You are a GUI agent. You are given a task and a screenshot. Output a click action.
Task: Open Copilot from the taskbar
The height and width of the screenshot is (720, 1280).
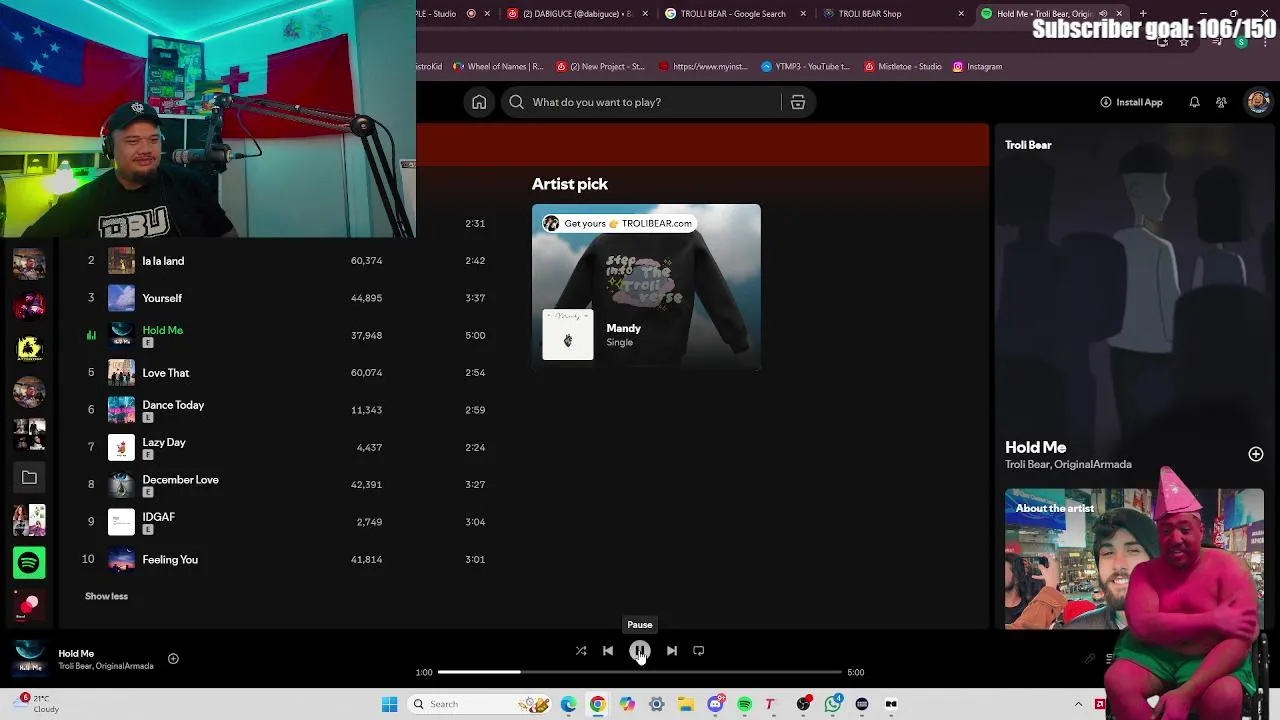627,704
